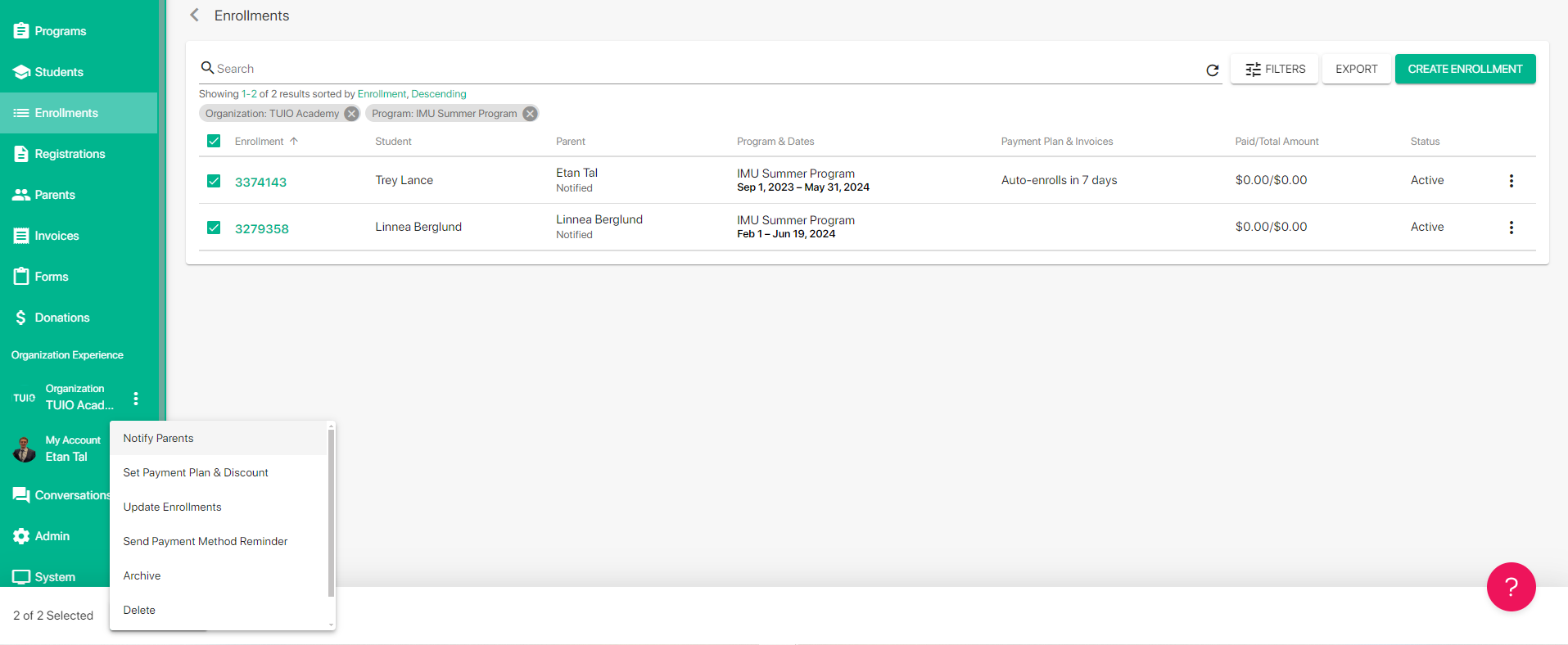Choose Set Payment Plan & Discount
Viewport: 1568px width, 645px height.
[219, 473]
